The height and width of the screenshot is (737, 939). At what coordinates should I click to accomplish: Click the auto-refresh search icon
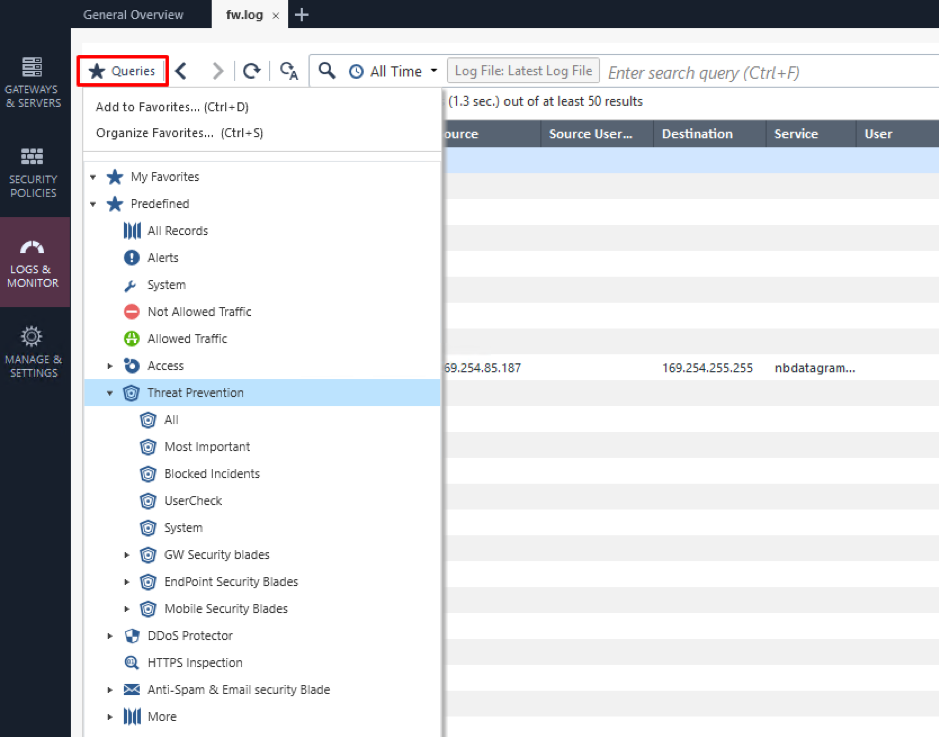289,71
